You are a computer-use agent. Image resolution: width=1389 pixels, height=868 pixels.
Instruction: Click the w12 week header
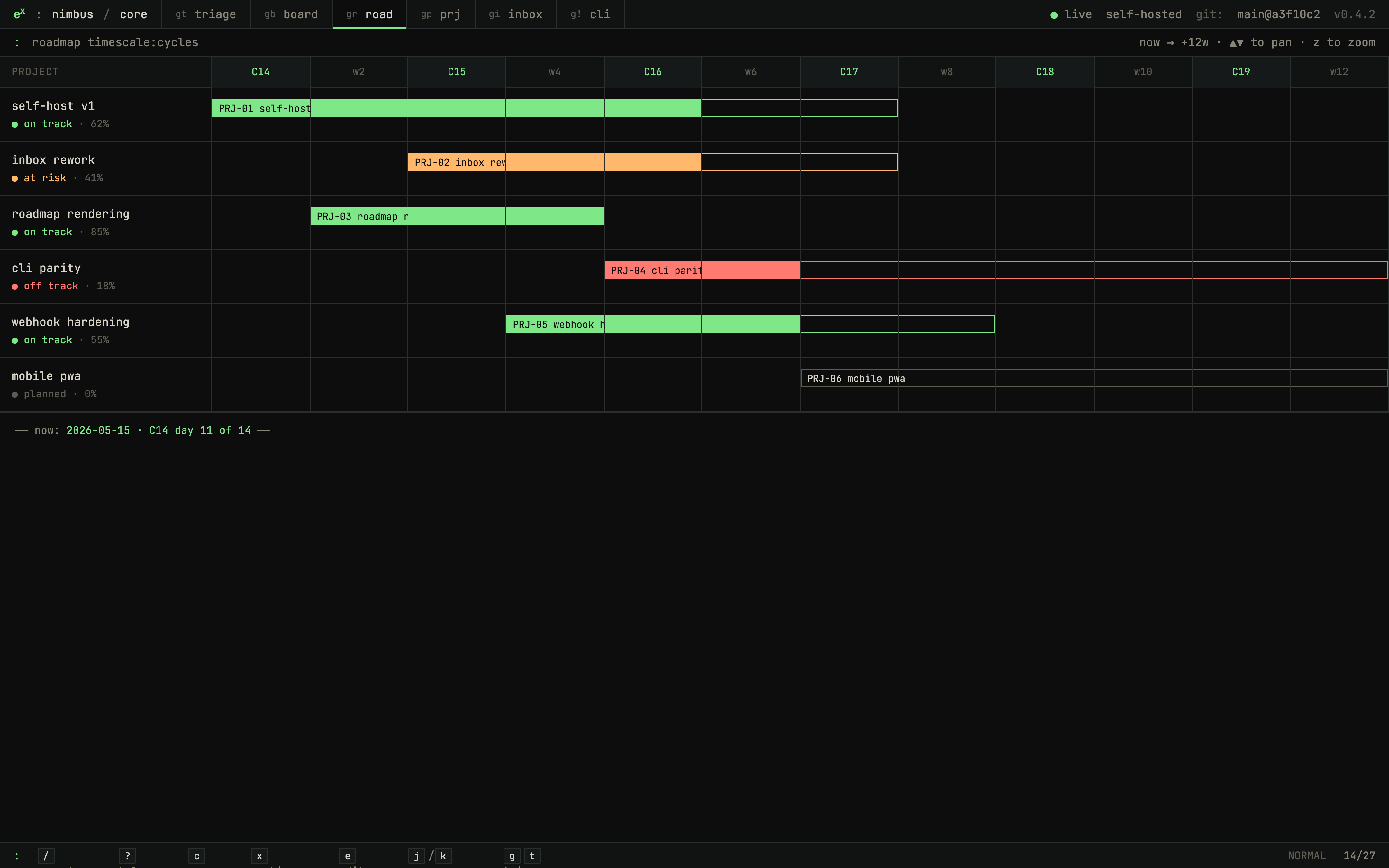[x=1339, y=72]
